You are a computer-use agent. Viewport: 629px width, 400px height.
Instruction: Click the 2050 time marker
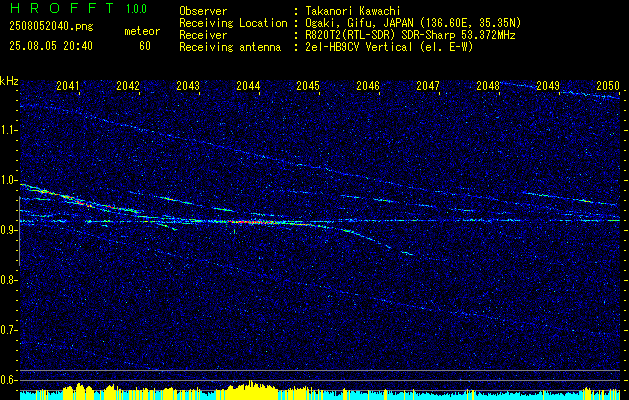pyautogui.click(x=608, y=85)
